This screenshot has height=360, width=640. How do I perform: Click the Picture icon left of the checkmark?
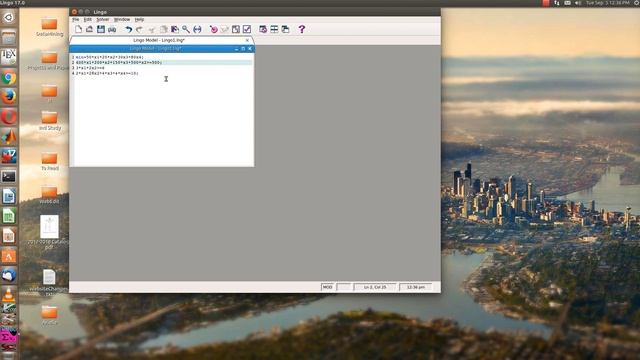pos(236,29)
